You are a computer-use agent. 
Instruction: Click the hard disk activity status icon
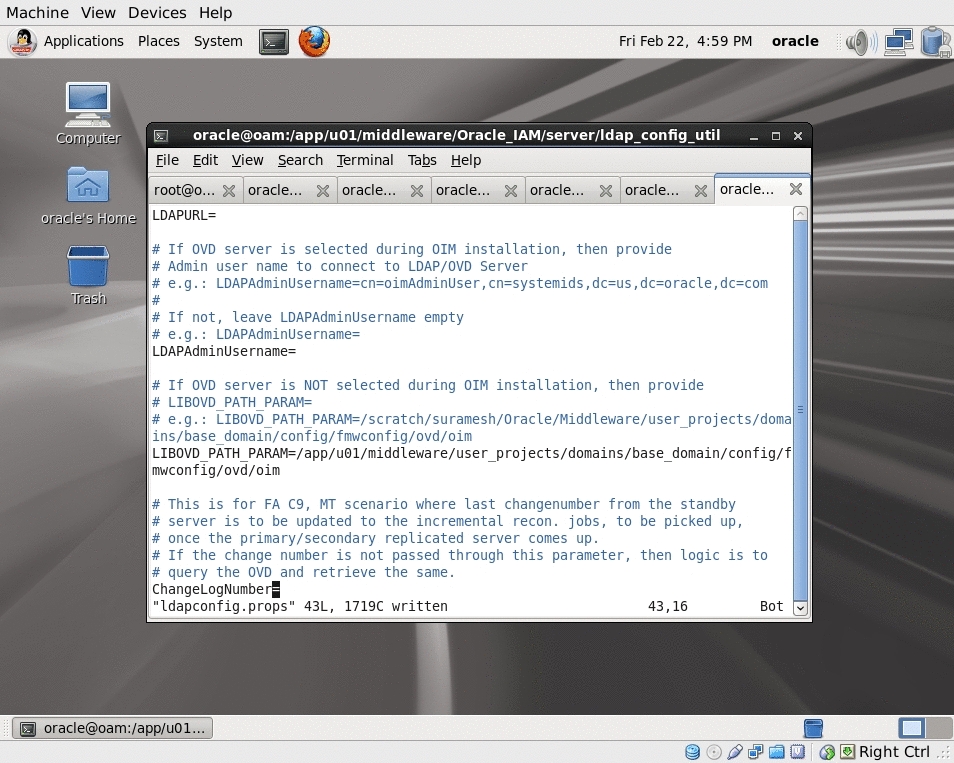pos(692,752)
